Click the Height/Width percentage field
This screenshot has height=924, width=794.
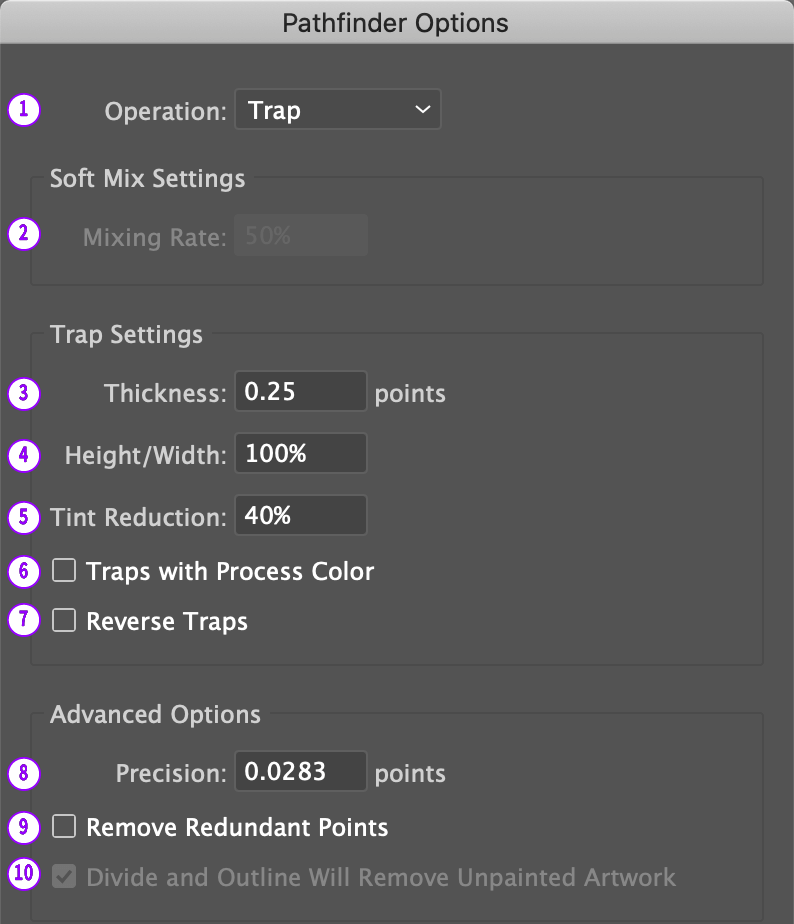[x=300, y=454]
